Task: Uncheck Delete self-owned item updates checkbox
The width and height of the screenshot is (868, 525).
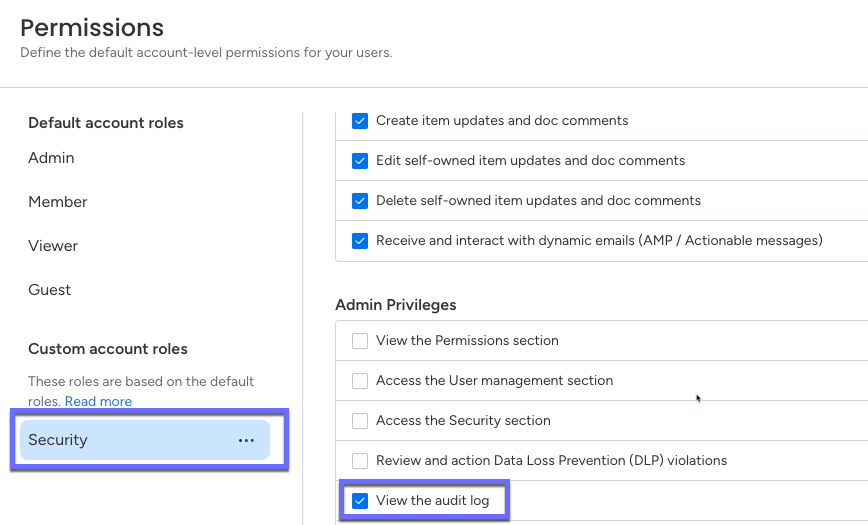Action: click(x=360, y=201)
